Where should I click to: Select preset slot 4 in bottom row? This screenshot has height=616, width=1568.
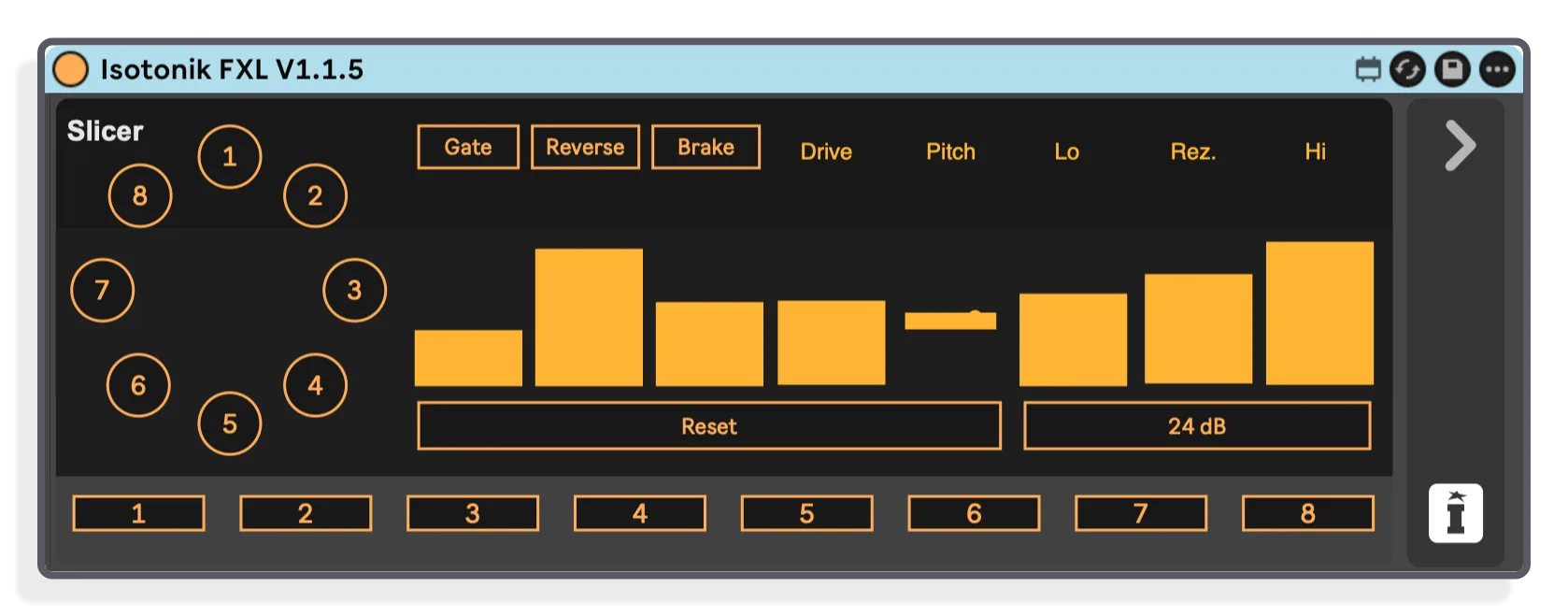(640, 513)
